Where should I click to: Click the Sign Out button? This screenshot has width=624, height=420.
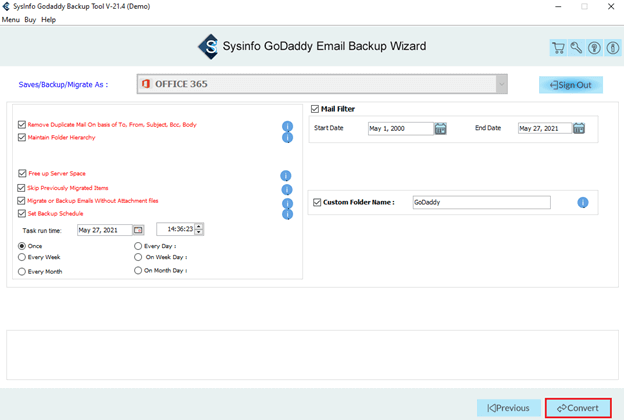point(571,85)
